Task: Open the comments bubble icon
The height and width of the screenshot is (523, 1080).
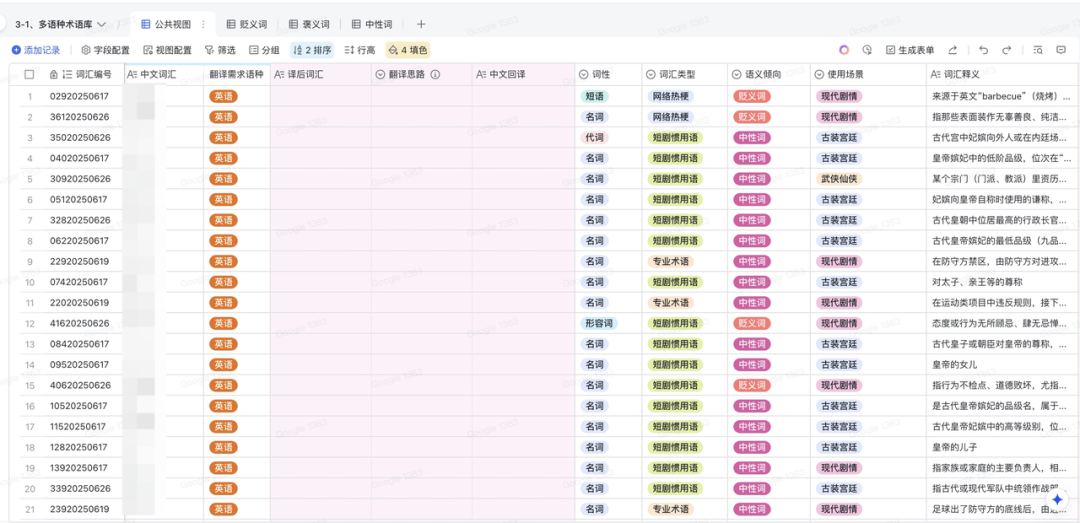Action: (x=1061, y=50)
